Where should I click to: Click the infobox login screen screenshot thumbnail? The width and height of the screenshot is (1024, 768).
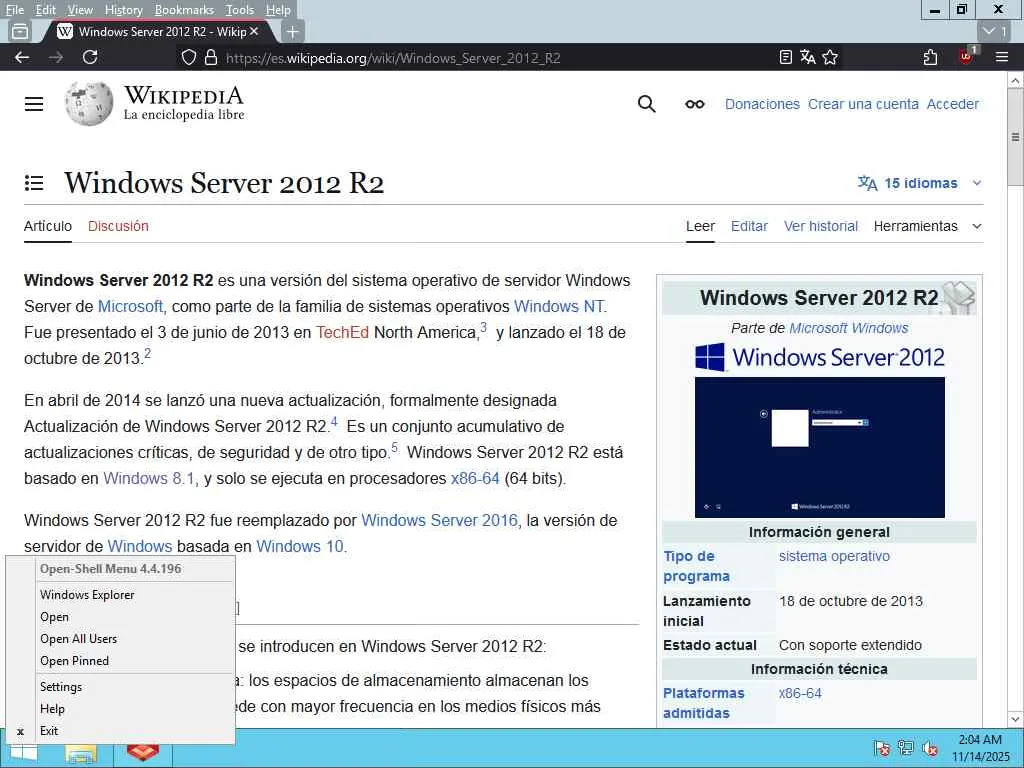coord(820,447)
